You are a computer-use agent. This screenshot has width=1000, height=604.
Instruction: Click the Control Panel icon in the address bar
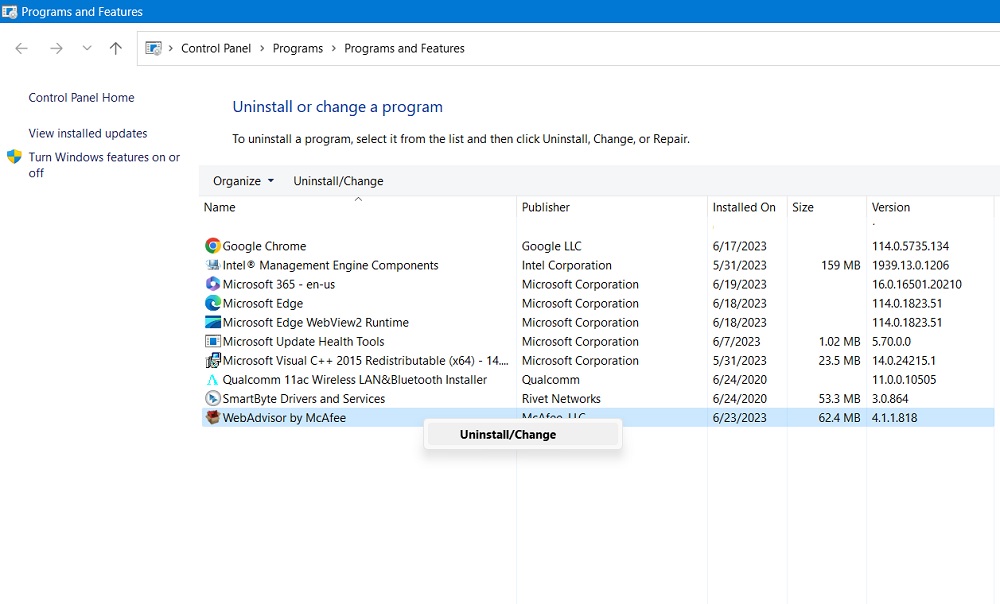pyautogui.click(x=153, y=47)
